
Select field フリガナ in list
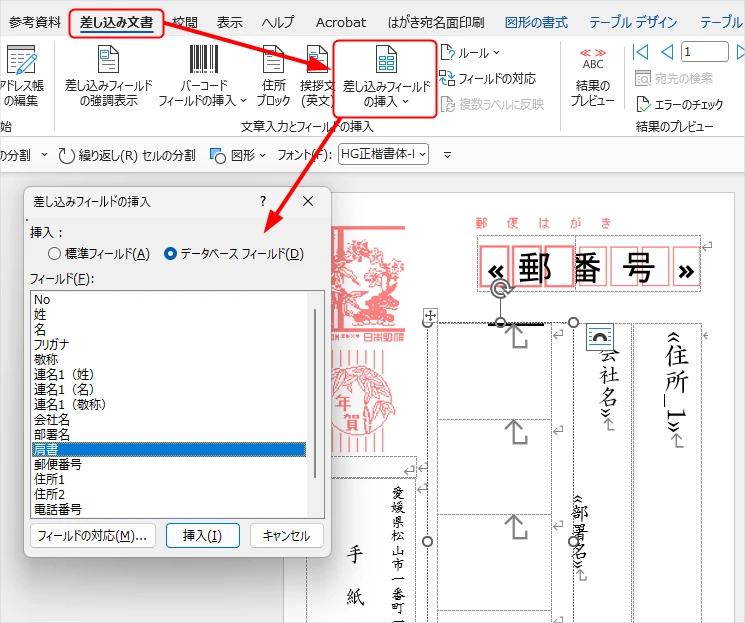point(169,345)
